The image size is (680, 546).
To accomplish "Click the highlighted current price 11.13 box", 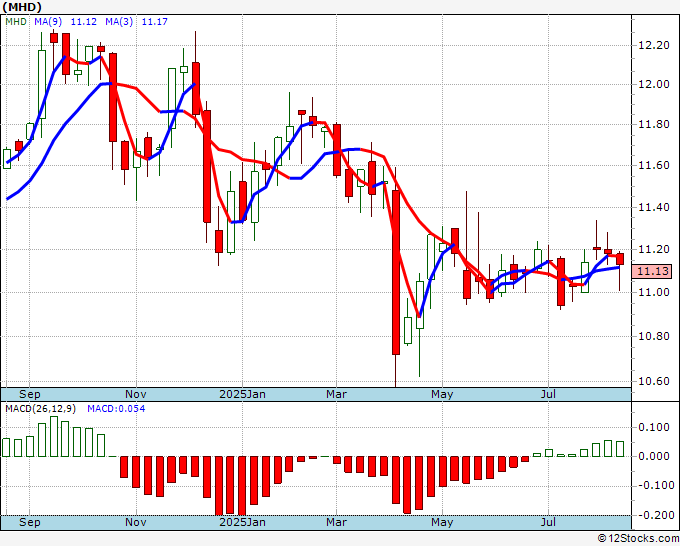I will coord(652,271).
